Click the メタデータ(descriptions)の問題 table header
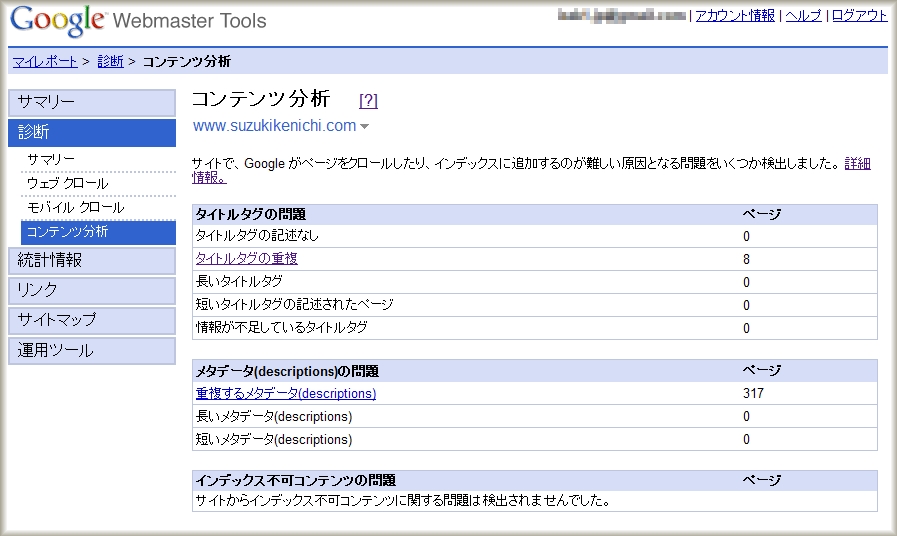Image resolution: width=897 pixels, height=536 pixels. tap(287, 371)
